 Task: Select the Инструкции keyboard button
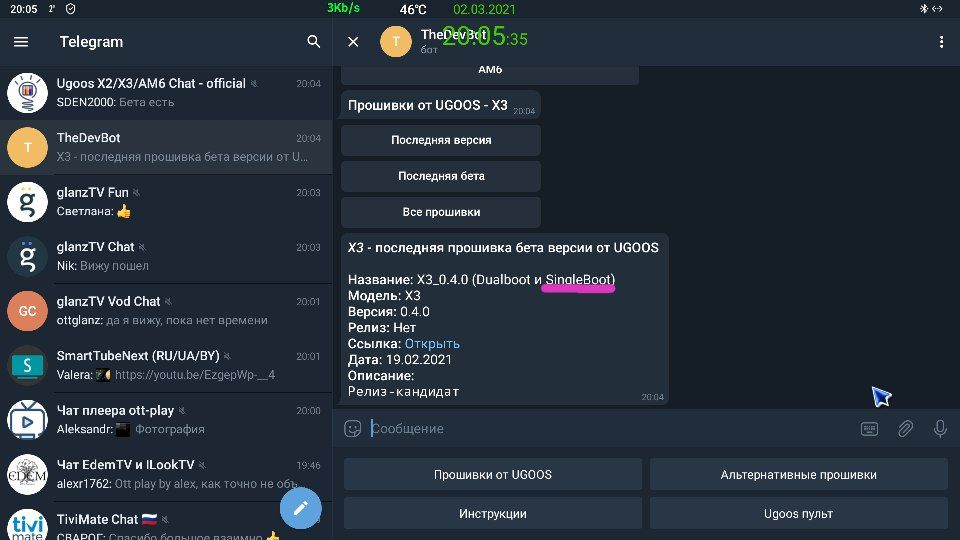tap(493, 514)
